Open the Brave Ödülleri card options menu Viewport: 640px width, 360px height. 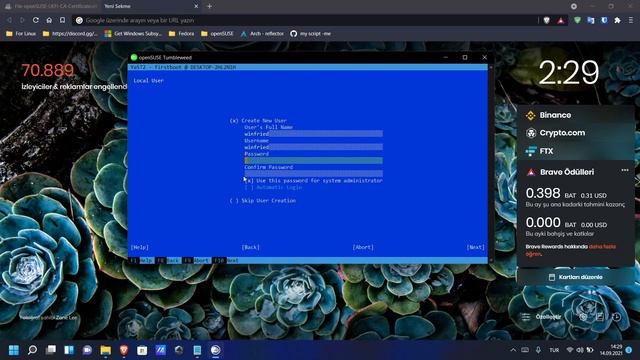(625, 170)
